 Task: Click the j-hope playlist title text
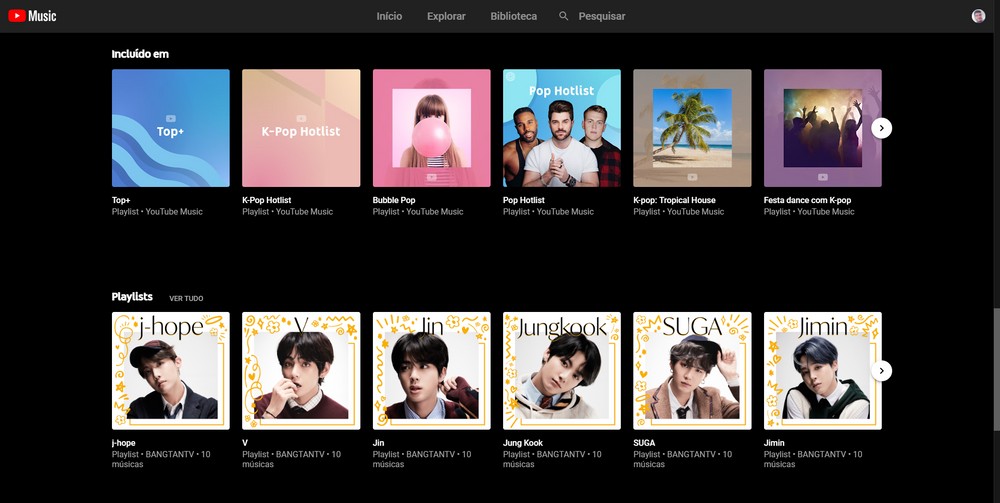[x=124, y=442]
